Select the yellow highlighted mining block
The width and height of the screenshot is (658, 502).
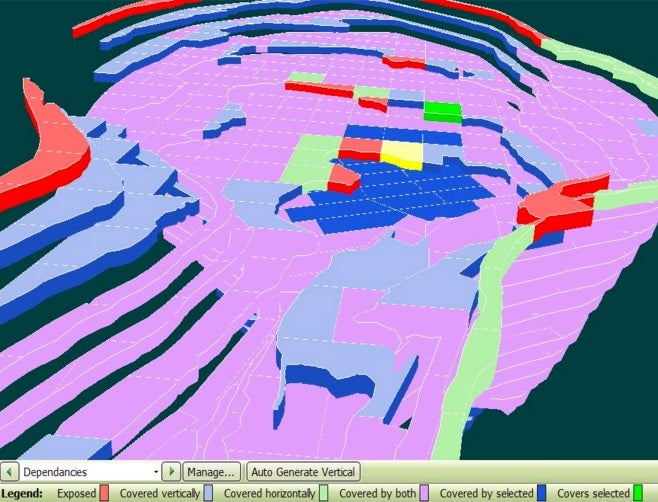click(402, 154)
